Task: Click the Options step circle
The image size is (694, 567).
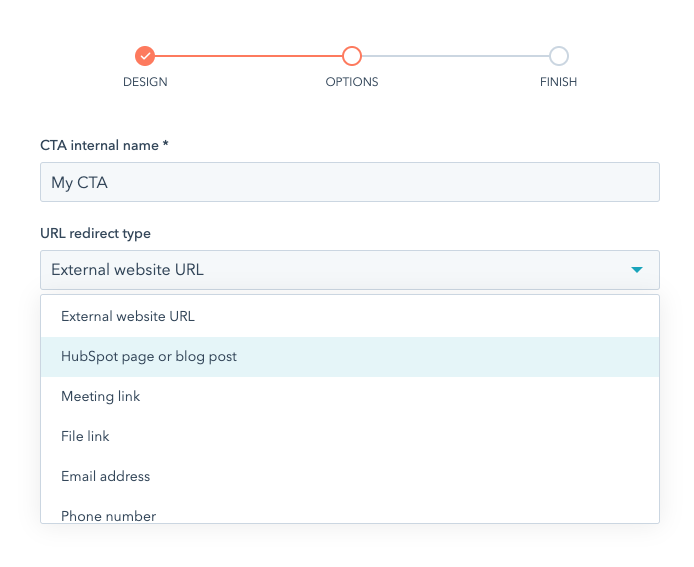Action: (x=351, y=56)
